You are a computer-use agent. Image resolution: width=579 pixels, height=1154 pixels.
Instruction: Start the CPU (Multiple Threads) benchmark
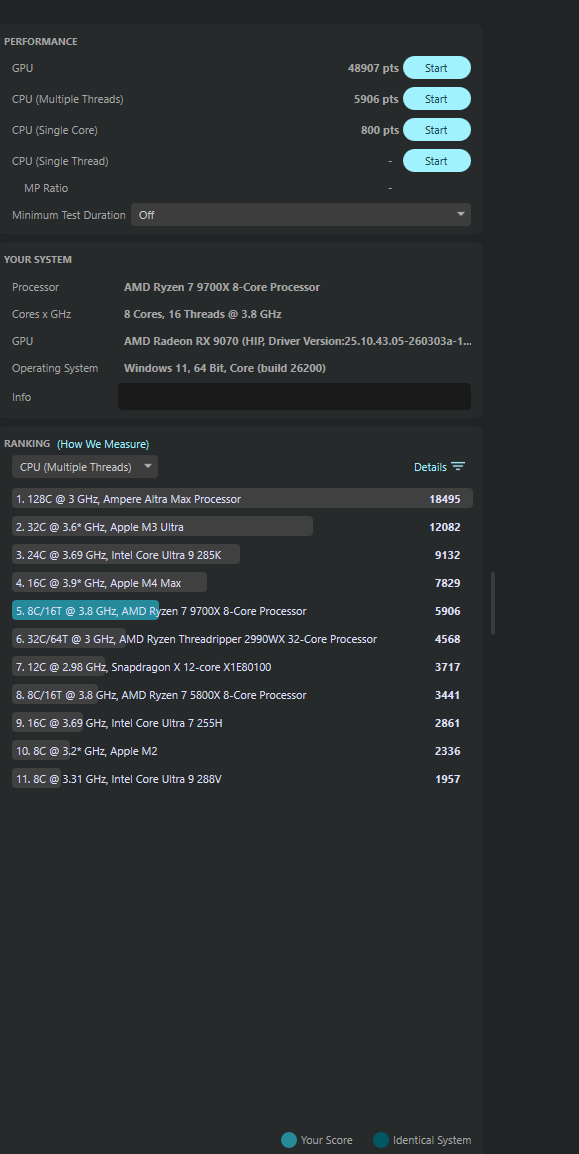pyautogui.click(x=436, y=99)
